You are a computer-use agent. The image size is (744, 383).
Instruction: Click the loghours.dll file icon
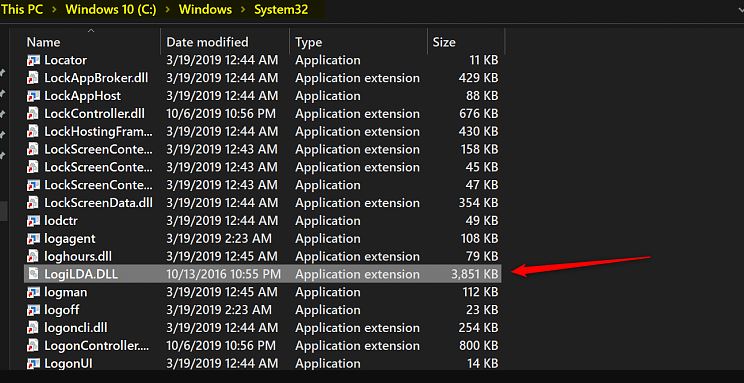[x=33, y=257]
